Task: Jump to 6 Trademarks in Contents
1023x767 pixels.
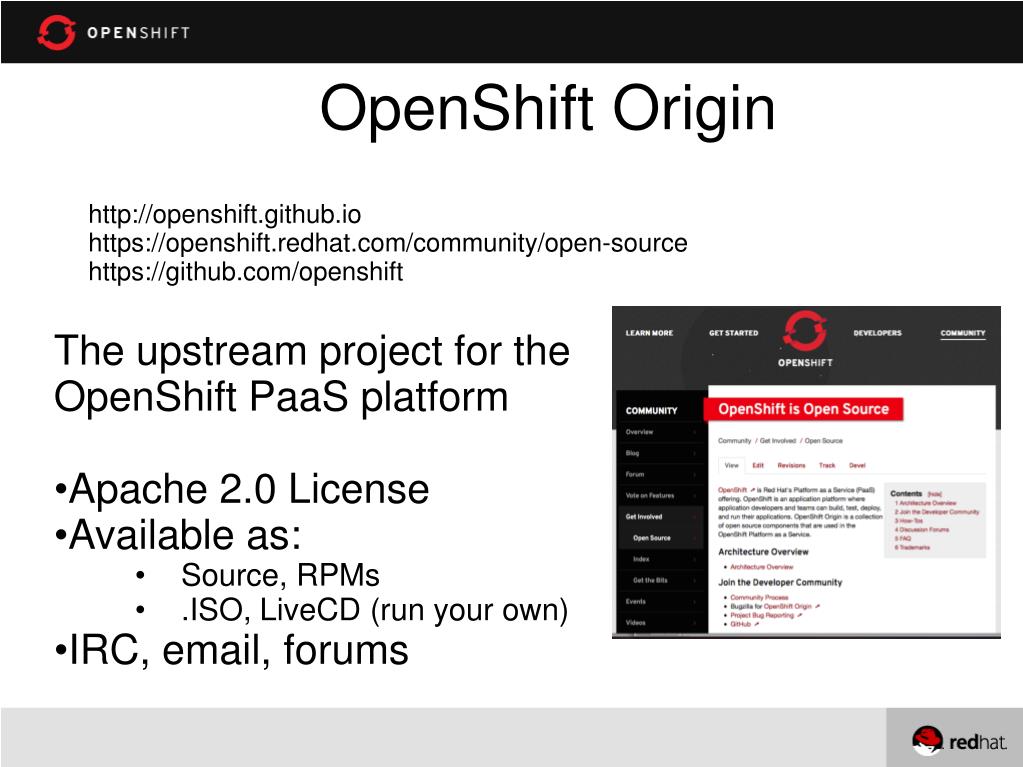Action: tap(912, 547)
